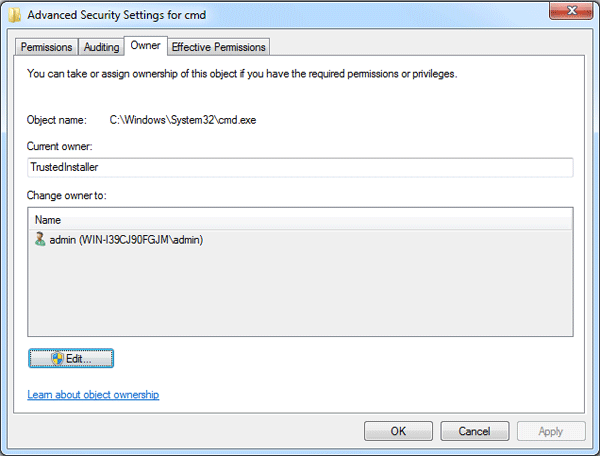Image resolution: width=600 pixels, height=456 pixels.
Task: Click the UAC shield icon on Edit
Action: [x=57, y=358]
